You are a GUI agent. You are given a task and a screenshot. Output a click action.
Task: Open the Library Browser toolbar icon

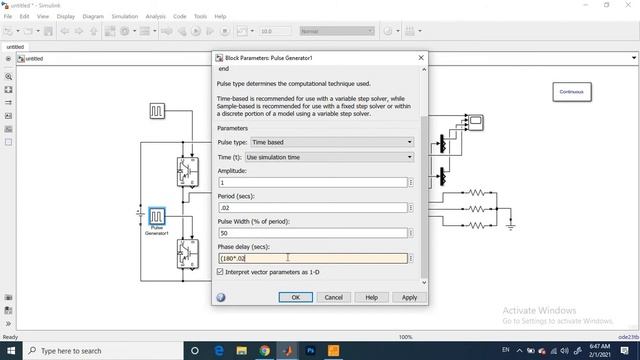(110, 31)
